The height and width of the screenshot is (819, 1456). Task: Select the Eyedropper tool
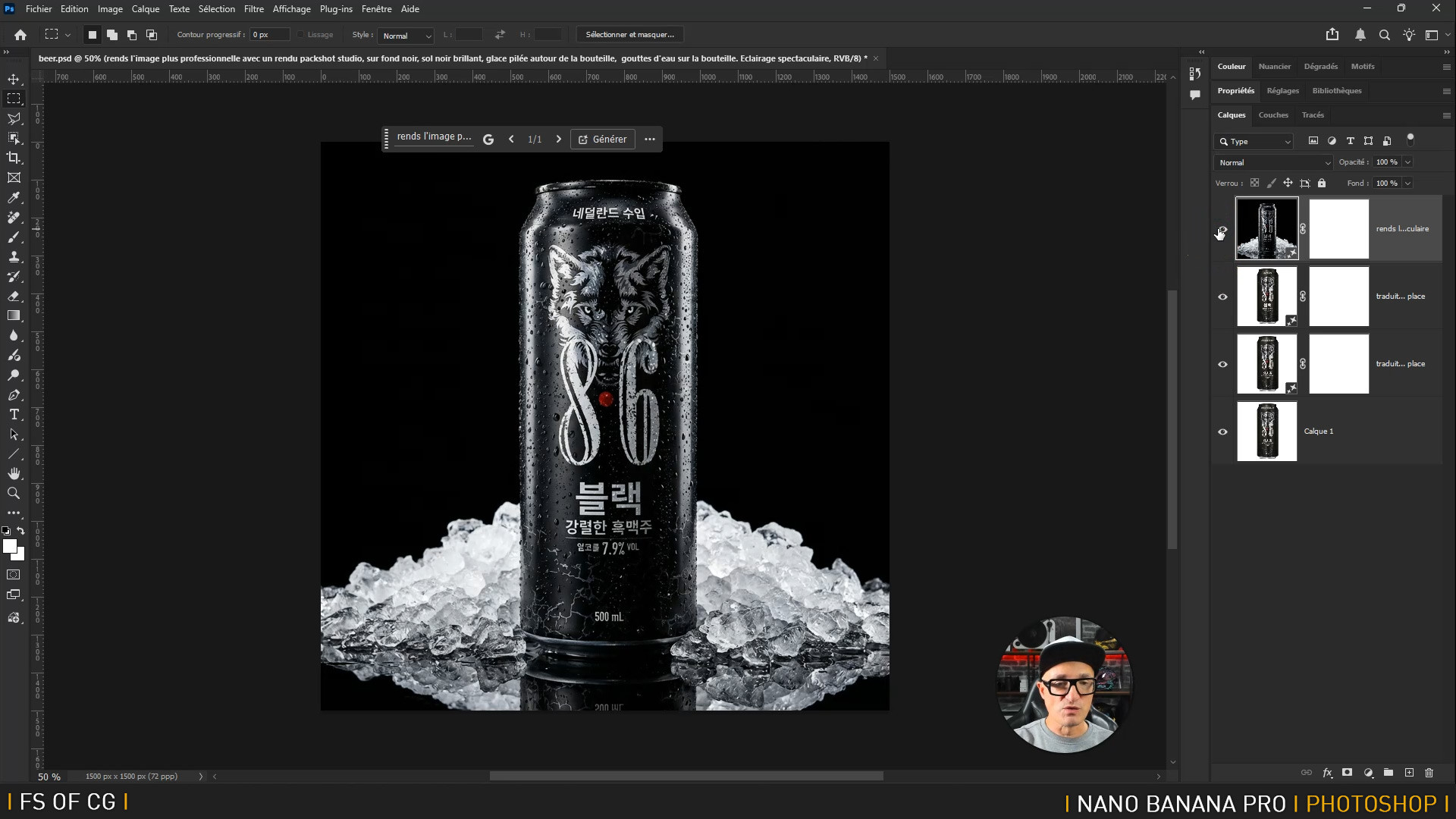(x=14, y=197)
